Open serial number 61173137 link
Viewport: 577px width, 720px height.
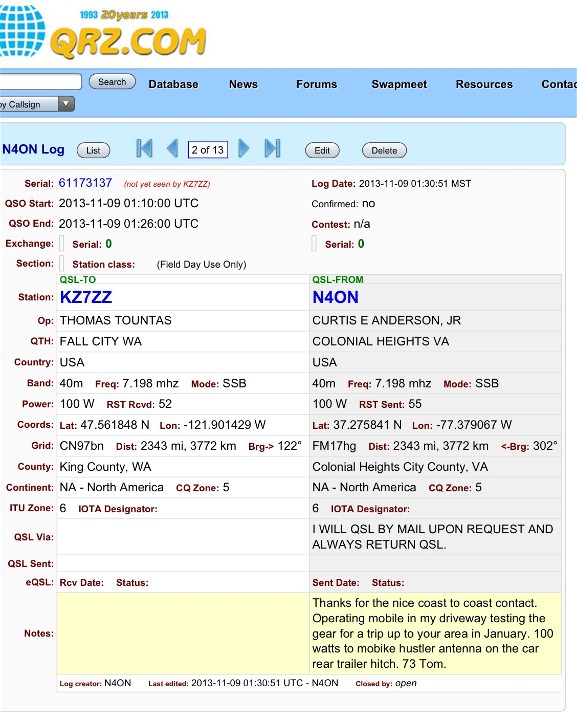coord(85,183)
